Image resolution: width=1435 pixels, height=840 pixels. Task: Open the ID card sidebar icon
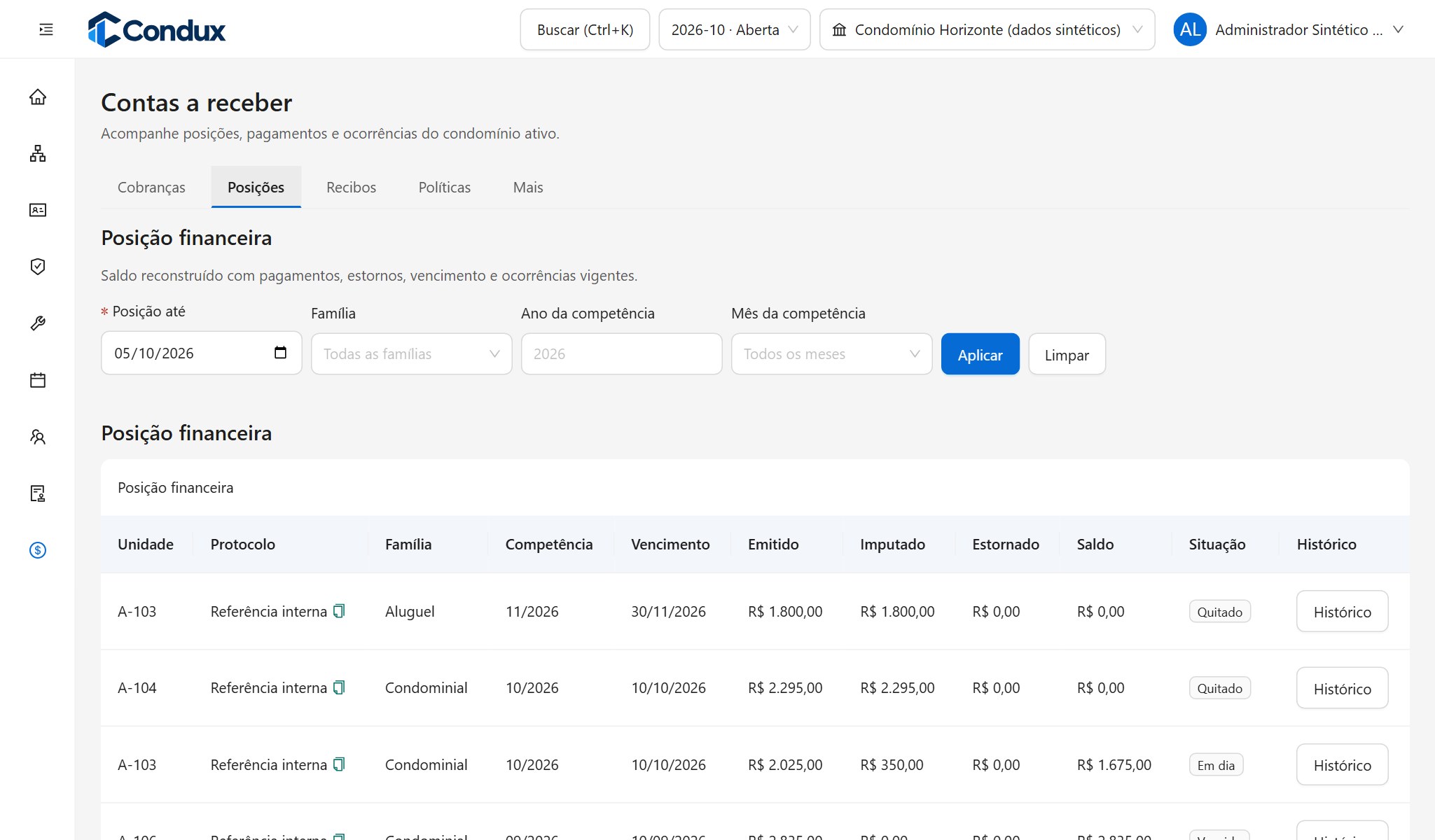38,210
